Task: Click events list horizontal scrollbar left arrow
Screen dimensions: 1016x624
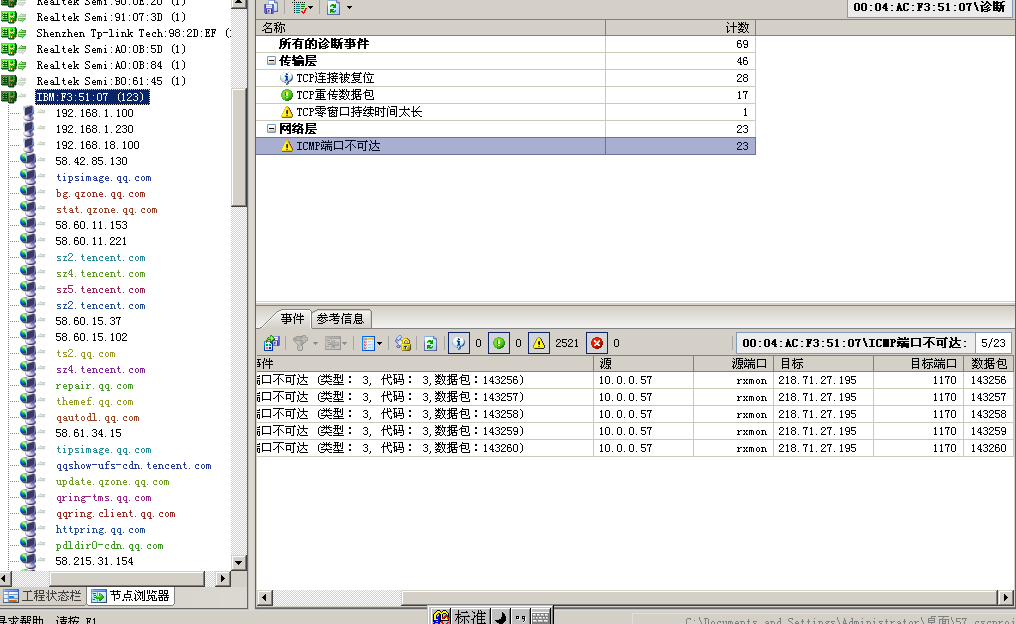Action: tap(264, 597)
